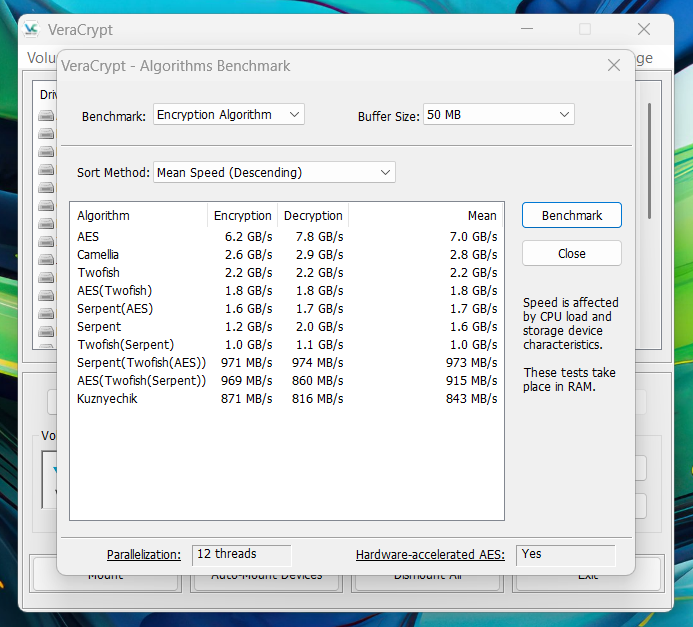The width and height of the screenshot is (693, 627).
Task: Click the Decryption column header
Action: tap(313, 215)
